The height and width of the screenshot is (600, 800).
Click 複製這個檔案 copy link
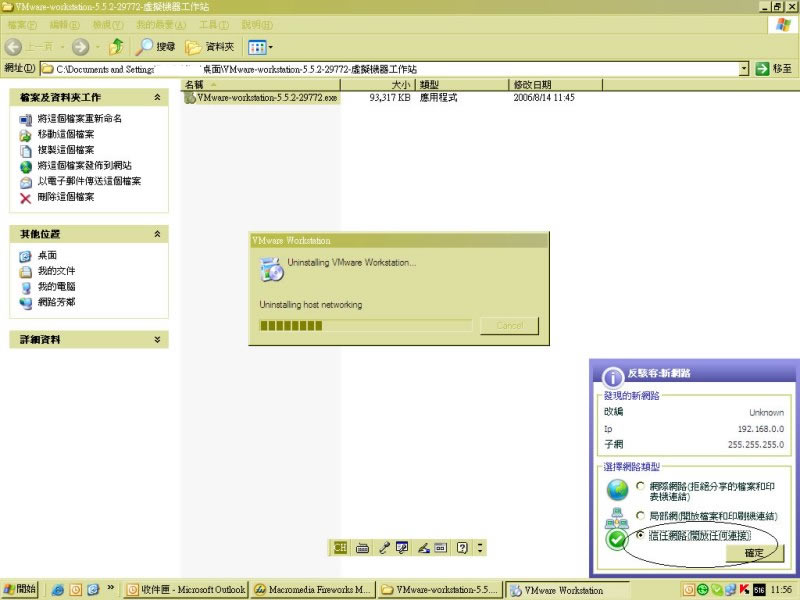pyautogui.click(x=66, y=150)
